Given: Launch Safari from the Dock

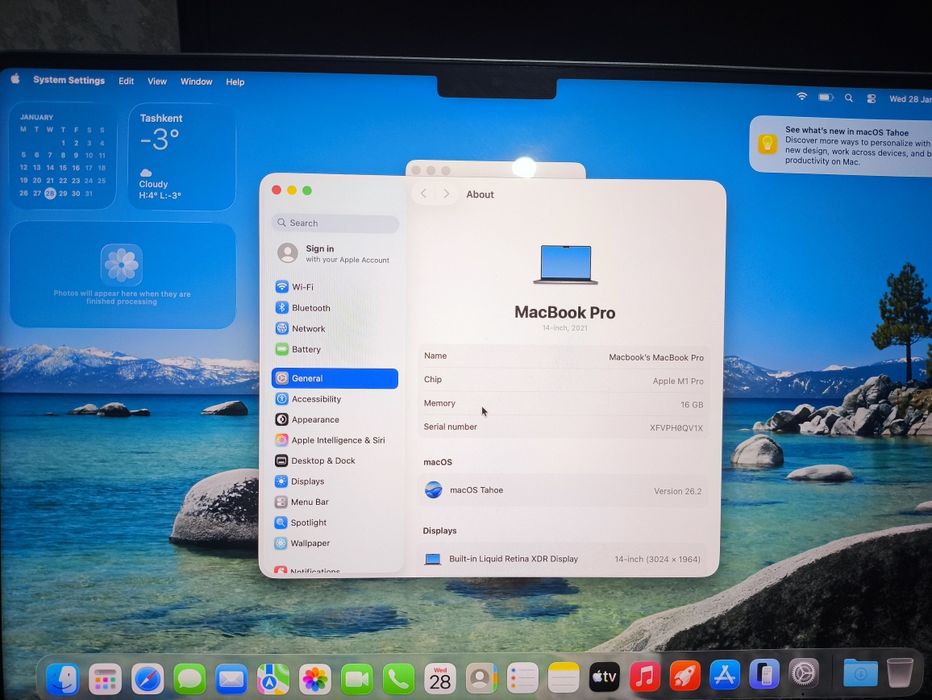Looking at the screenshot, I should [x=147, y=679].
